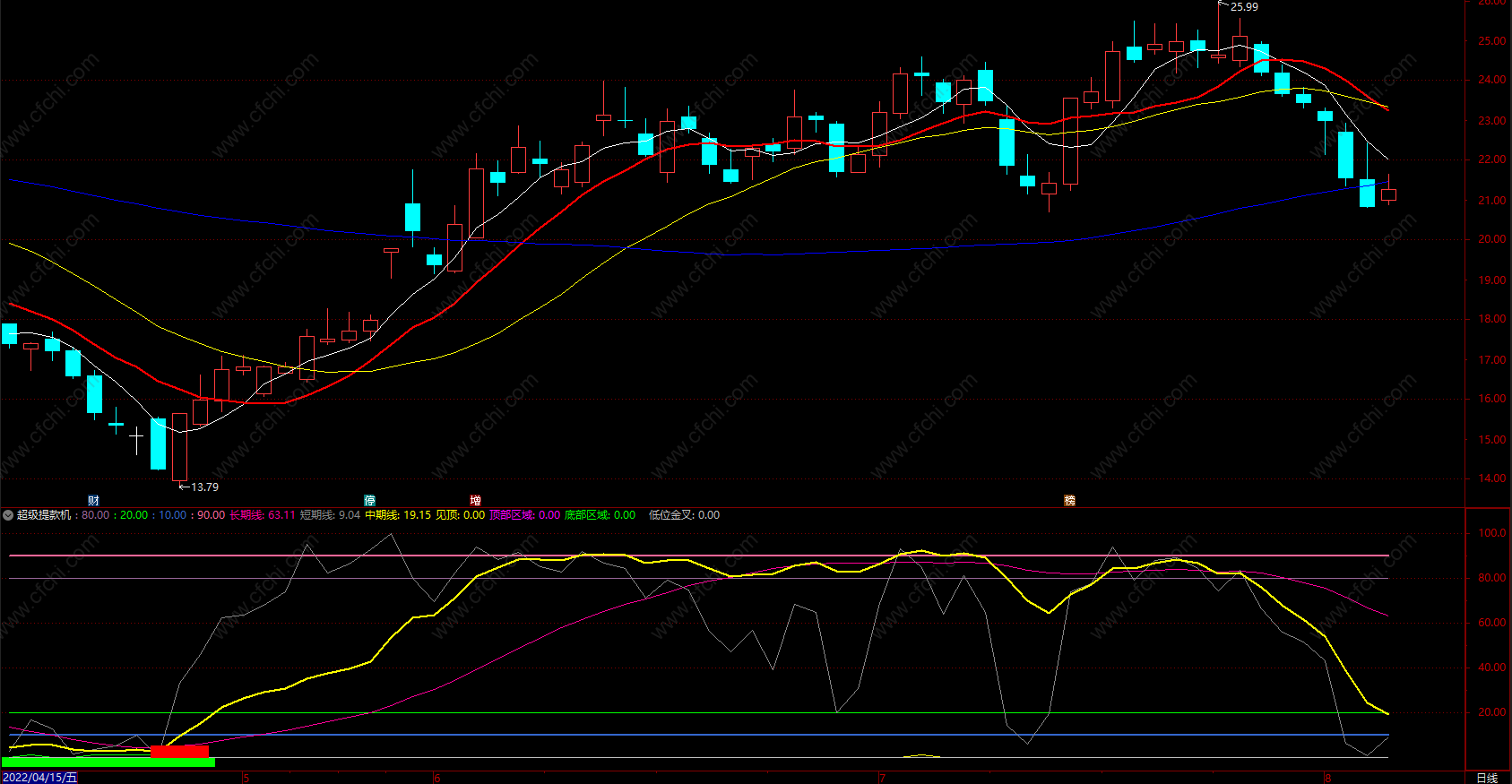Click the 25.00 price axis label

(1491, 41)
